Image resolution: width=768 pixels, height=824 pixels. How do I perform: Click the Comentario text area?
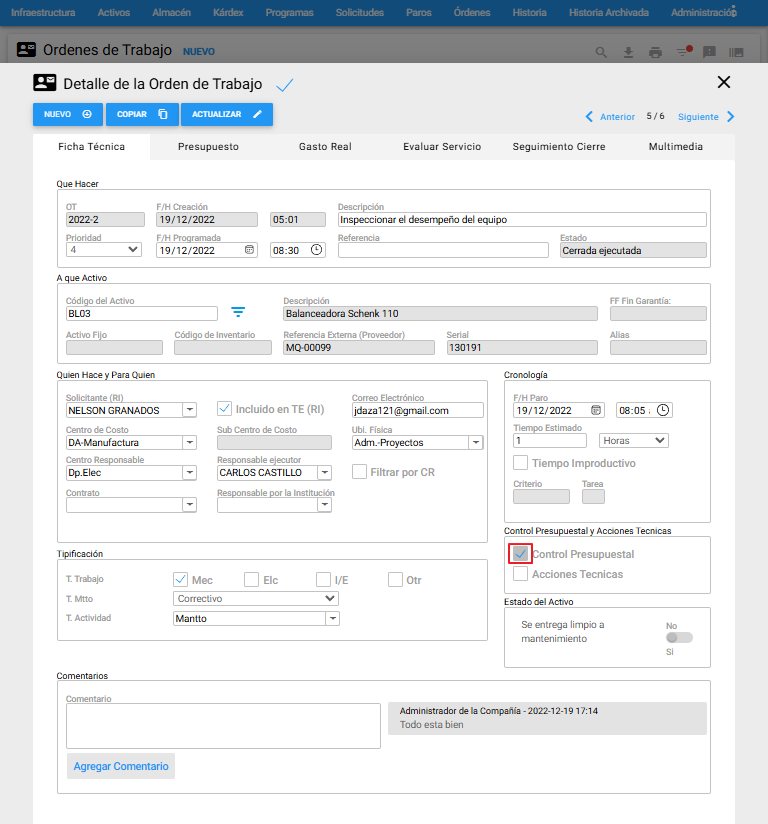click(x=223, y=726)
